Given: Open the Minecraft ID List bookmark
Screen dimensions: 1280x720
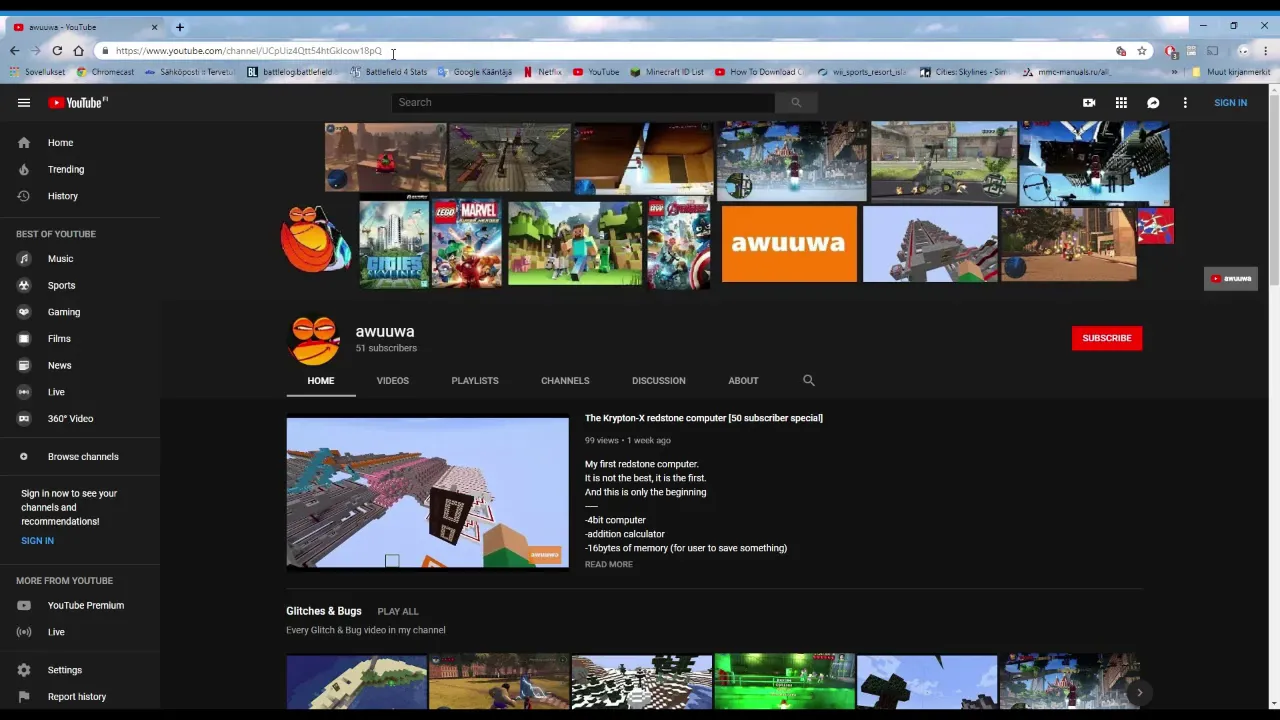Looking at the screenshot, I should click(667, 72).
